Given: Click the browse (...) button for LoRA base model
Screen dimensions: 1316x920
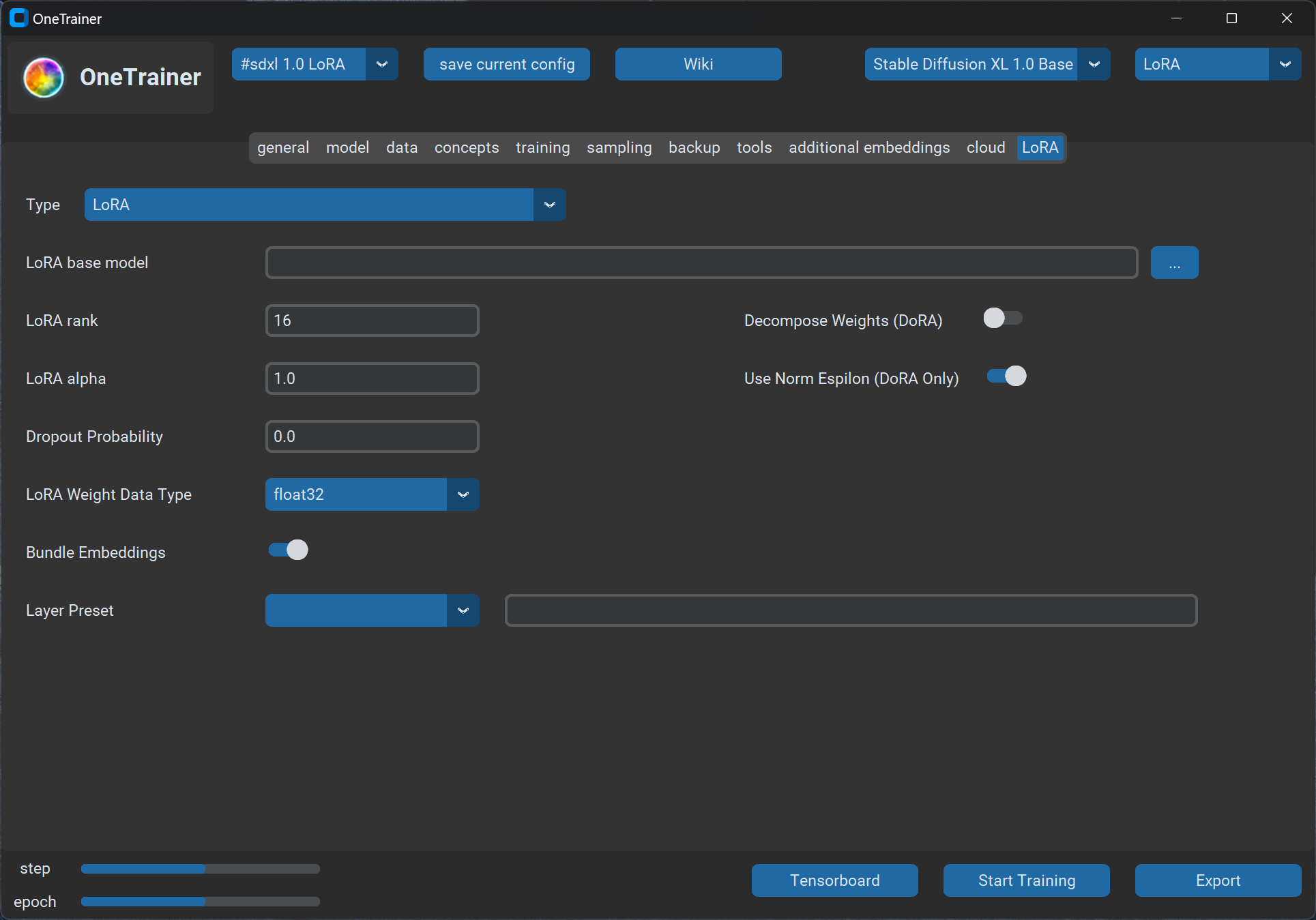Looking at the screenshot, I should (1173, 263).
